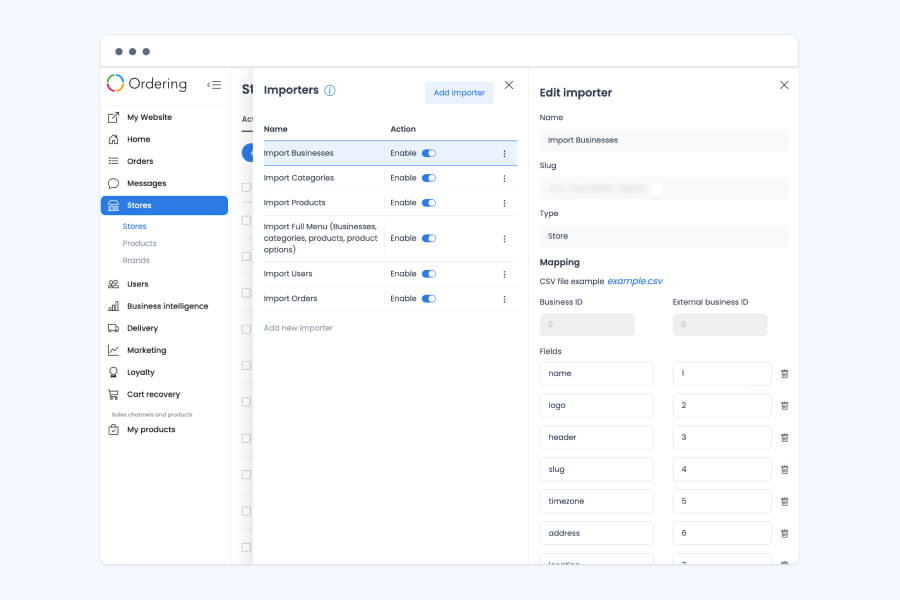Click the Marketing graph icon
Viewport: 900px width, 600px height.
114,350
